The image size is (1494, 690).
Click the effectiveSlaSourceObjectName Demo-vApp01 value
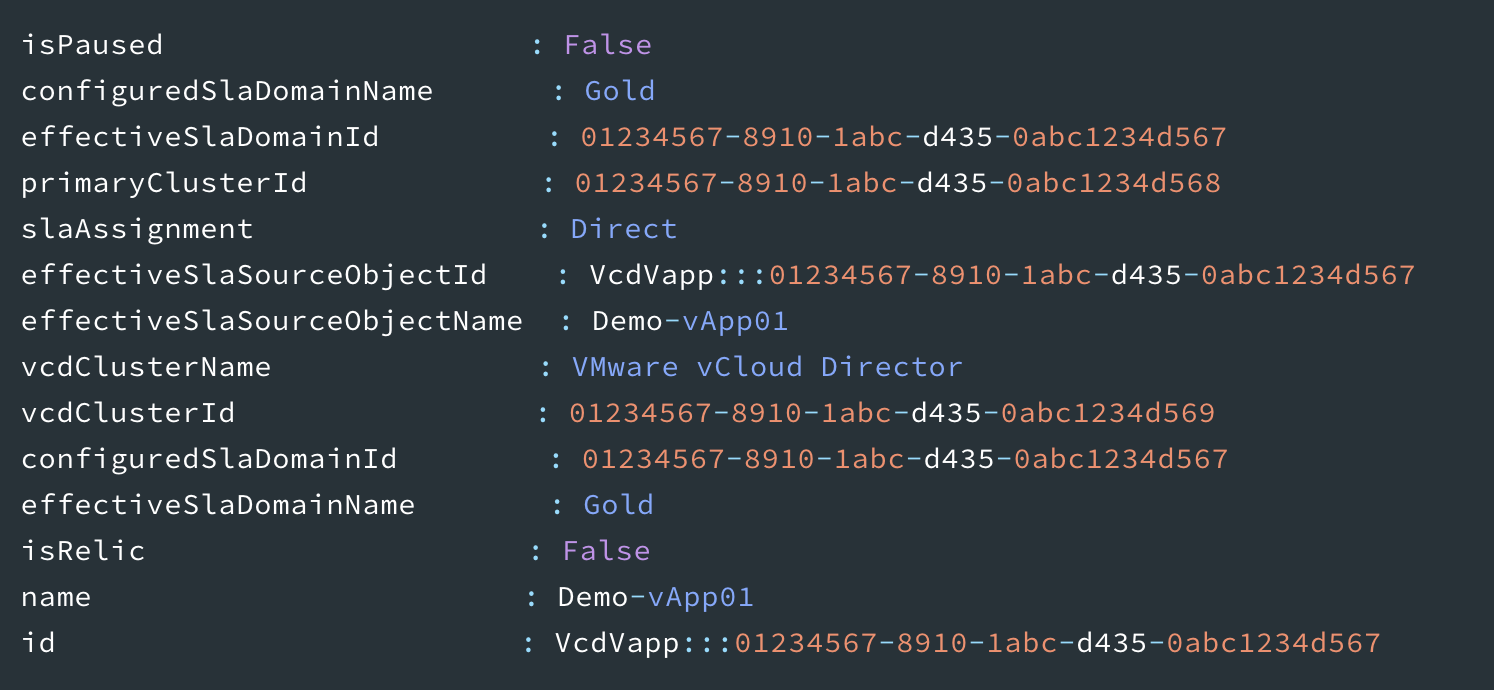click(690, 321)
